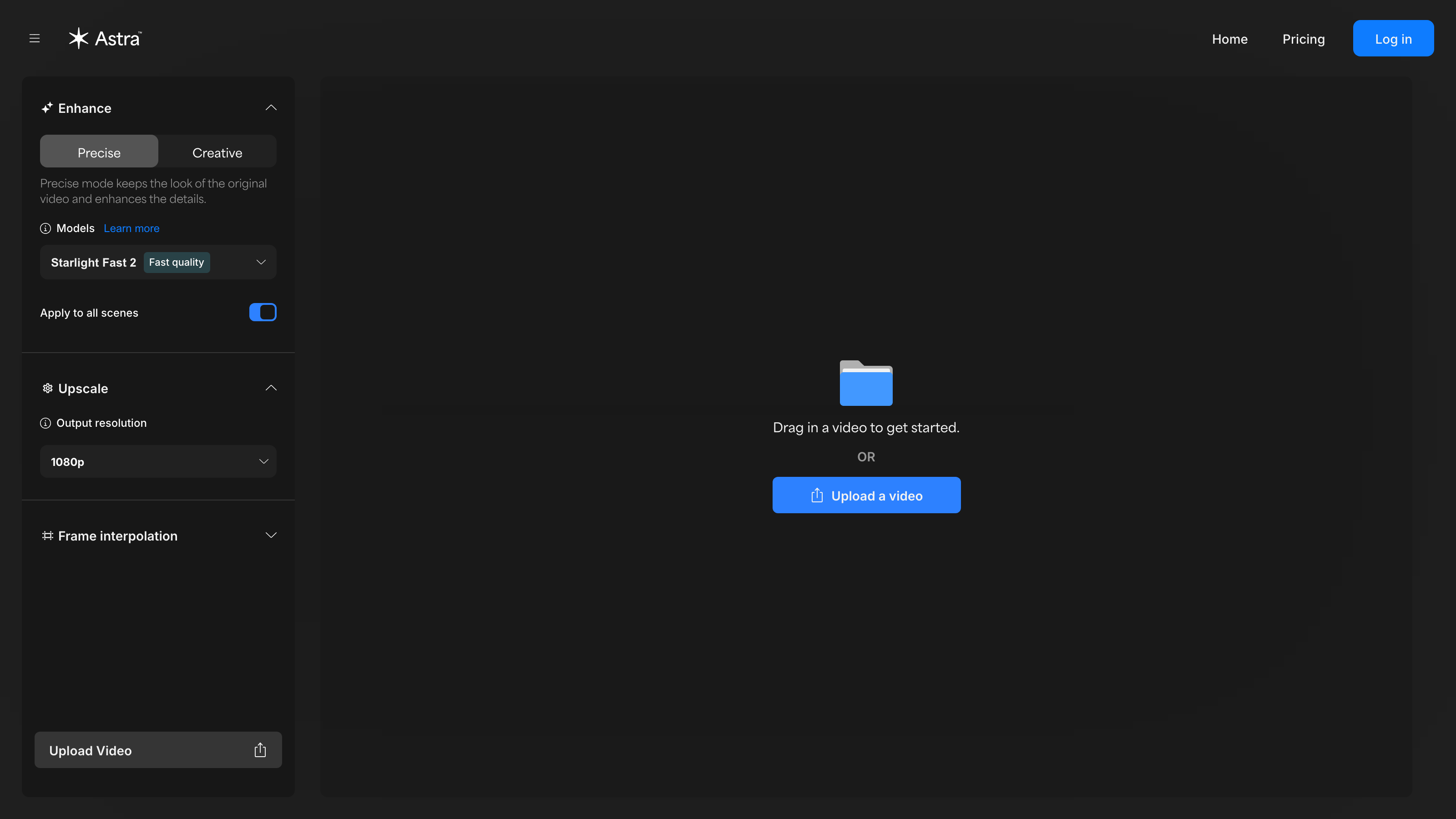
Task: Click the Frame interpolation title
Action: [117, 536]
